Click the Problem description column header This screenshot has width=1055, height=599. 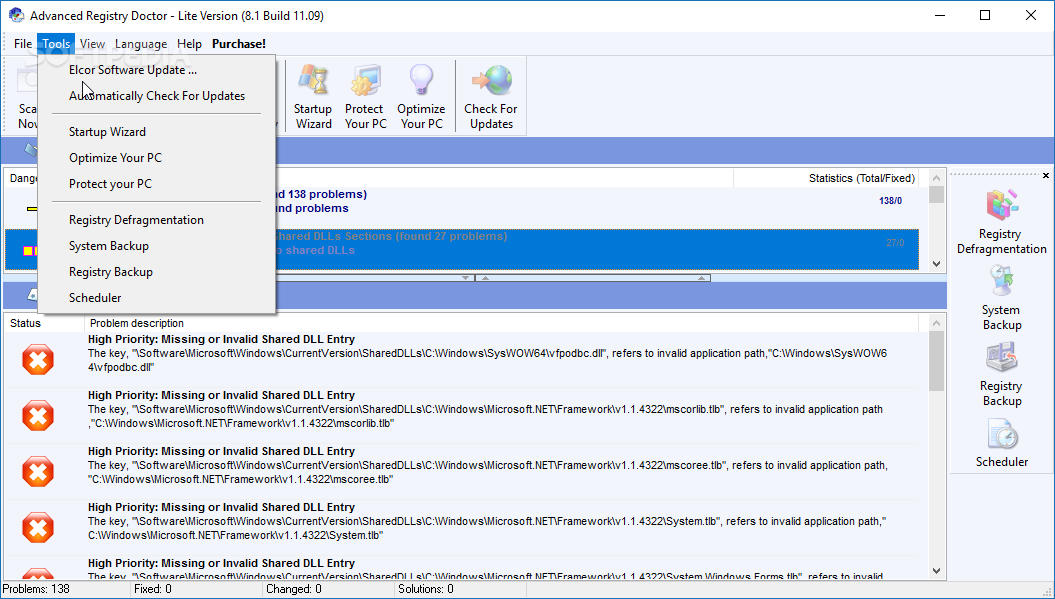501,323
